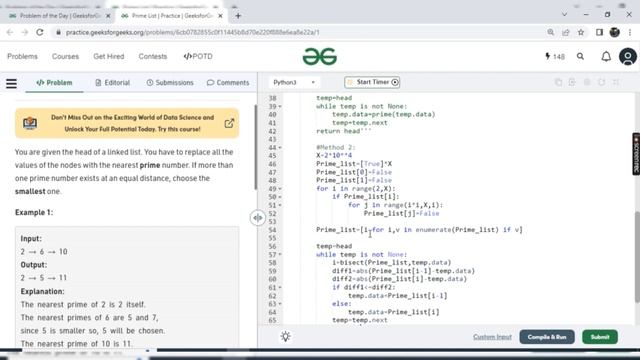Place cursor on code line 54
This screenshot has width=640, height=360.
(419, 230)
